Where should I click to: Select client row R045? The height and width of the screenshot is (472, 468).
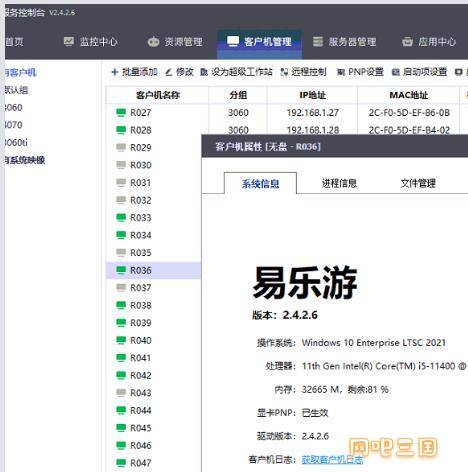coord(154,428)
